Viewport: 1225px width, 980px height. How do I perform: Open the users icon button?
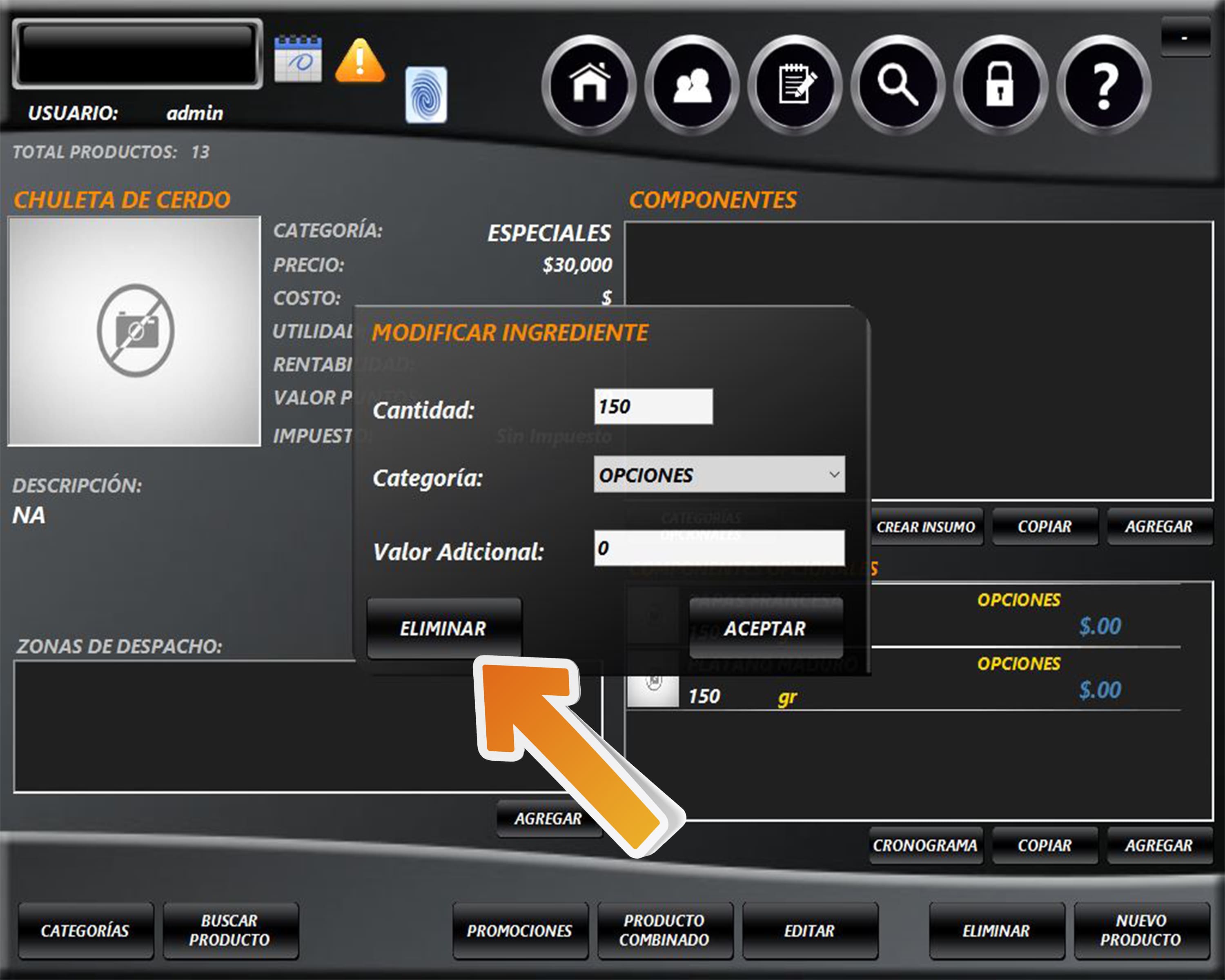692,85
